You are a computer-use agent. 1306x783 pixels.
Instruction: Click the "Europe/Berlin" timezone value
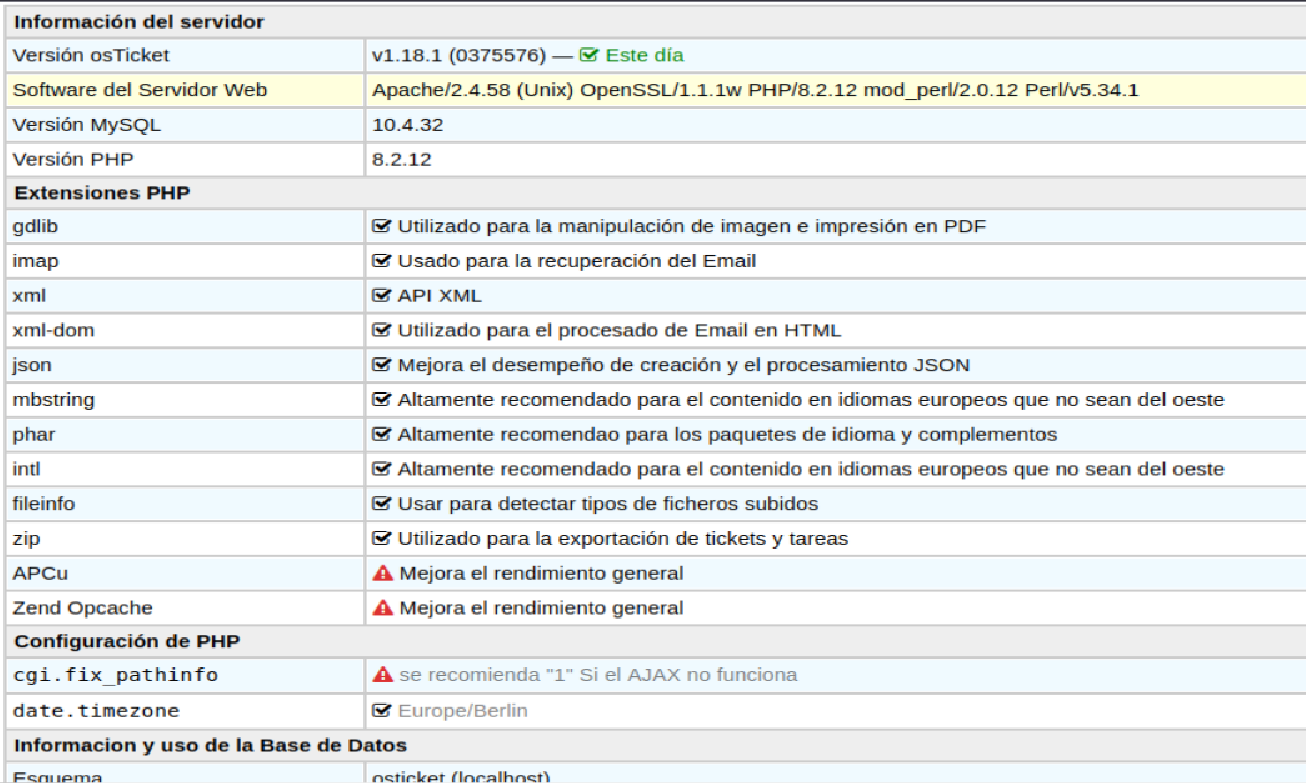pyautogui.click(x=462, y=711)
